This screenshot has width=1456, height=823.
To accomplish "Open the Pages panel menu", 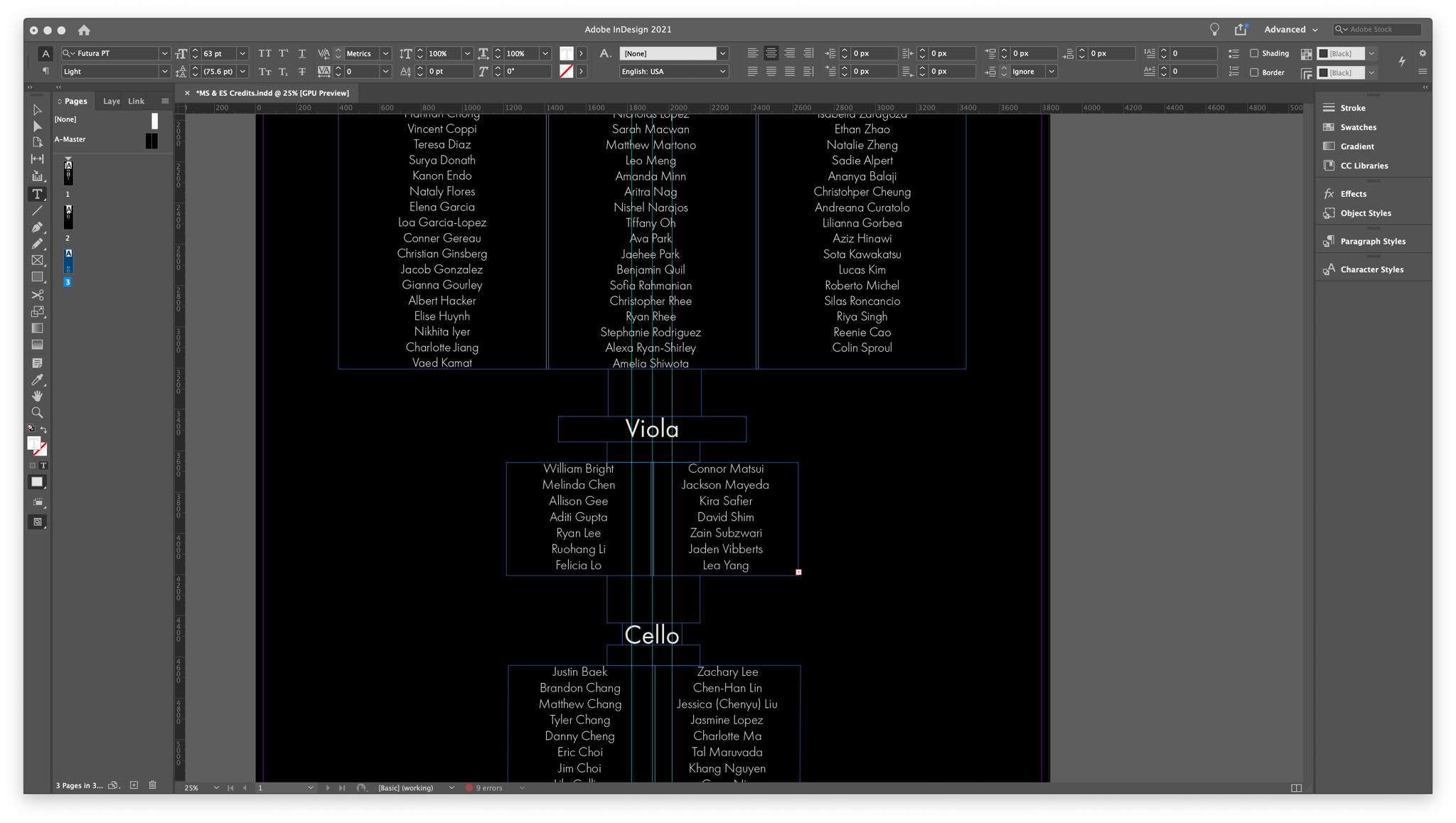I will tap(165, 101).
